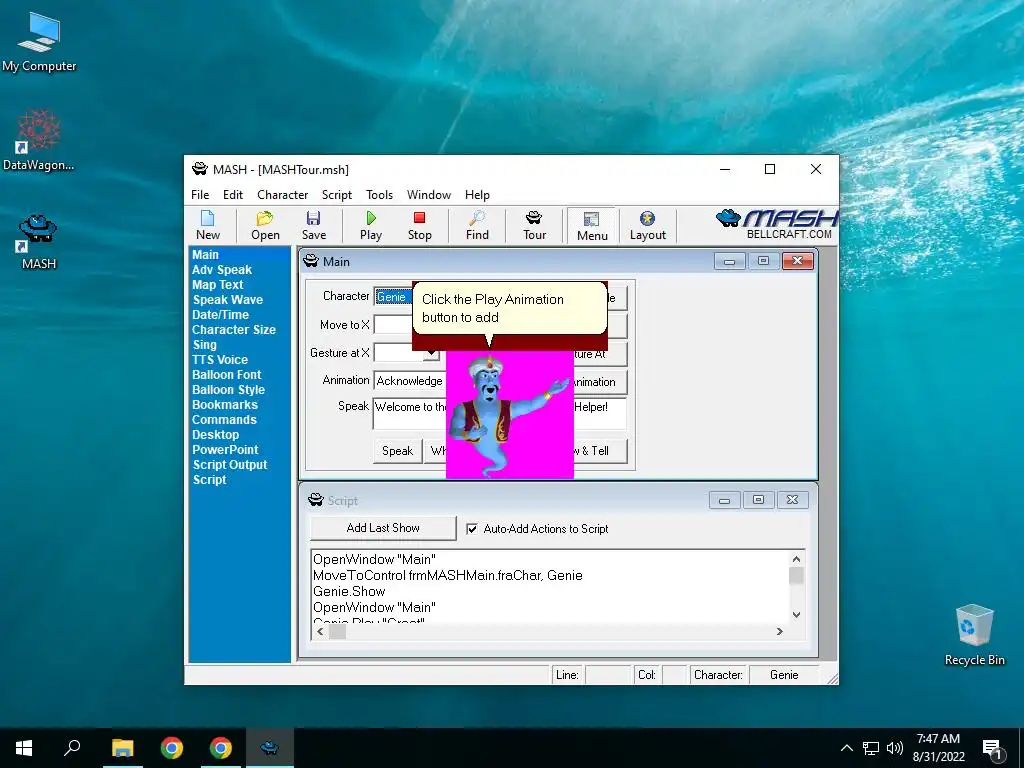Click the Add Last Show button
Image resolution: width=1024 pixels, height=768 pixels.
pyautogui.click(x=383, y=528)
